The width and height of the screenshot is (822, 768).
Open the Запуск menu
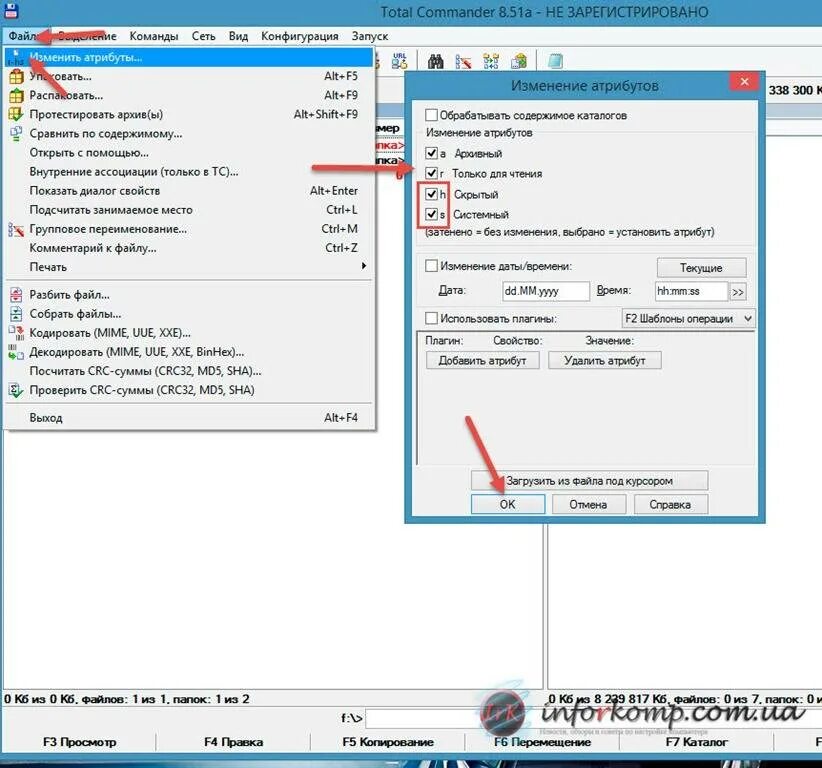(370, 36)
